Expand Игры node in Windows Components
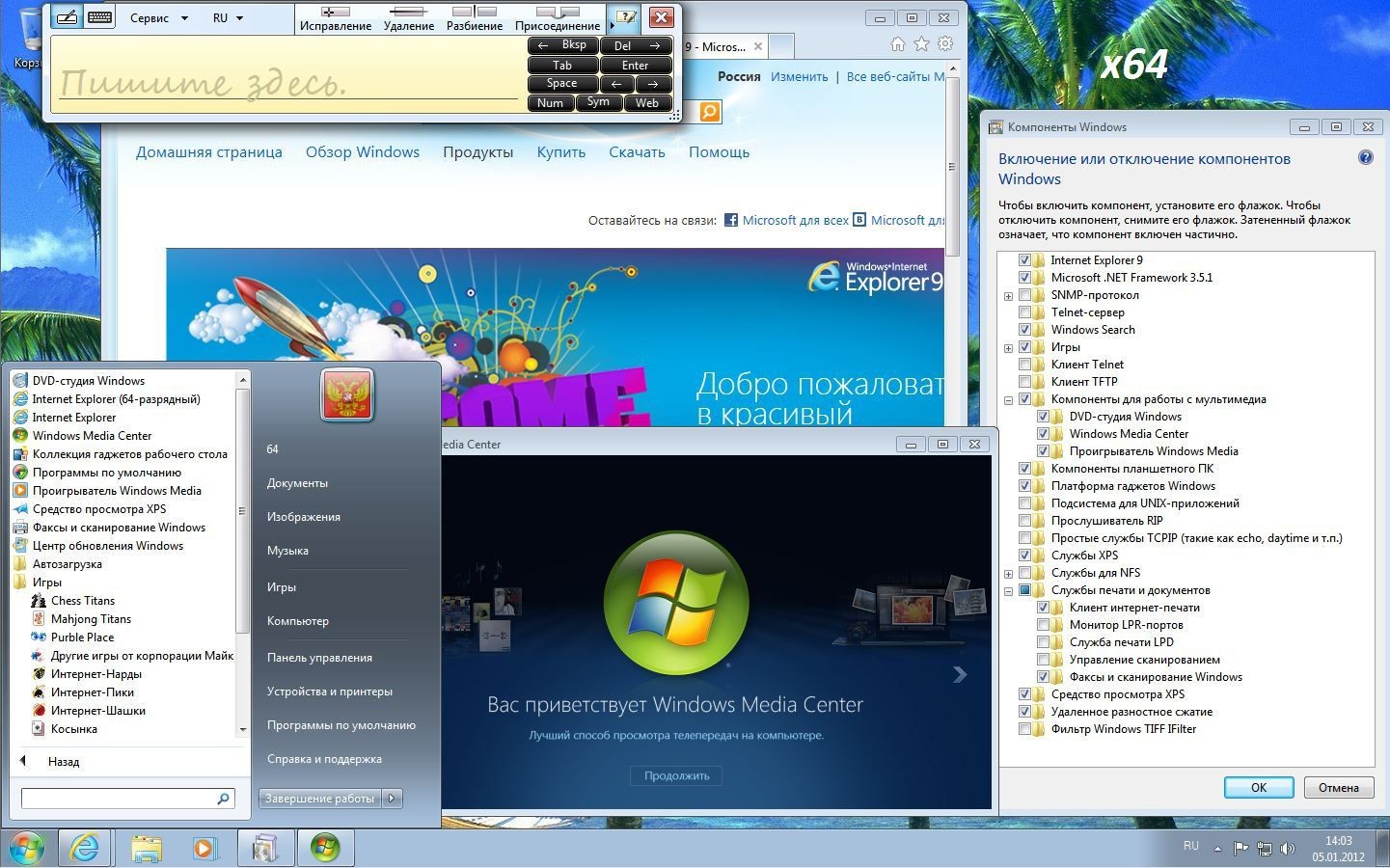1390x868 pixels. (x=1008, y=348)
